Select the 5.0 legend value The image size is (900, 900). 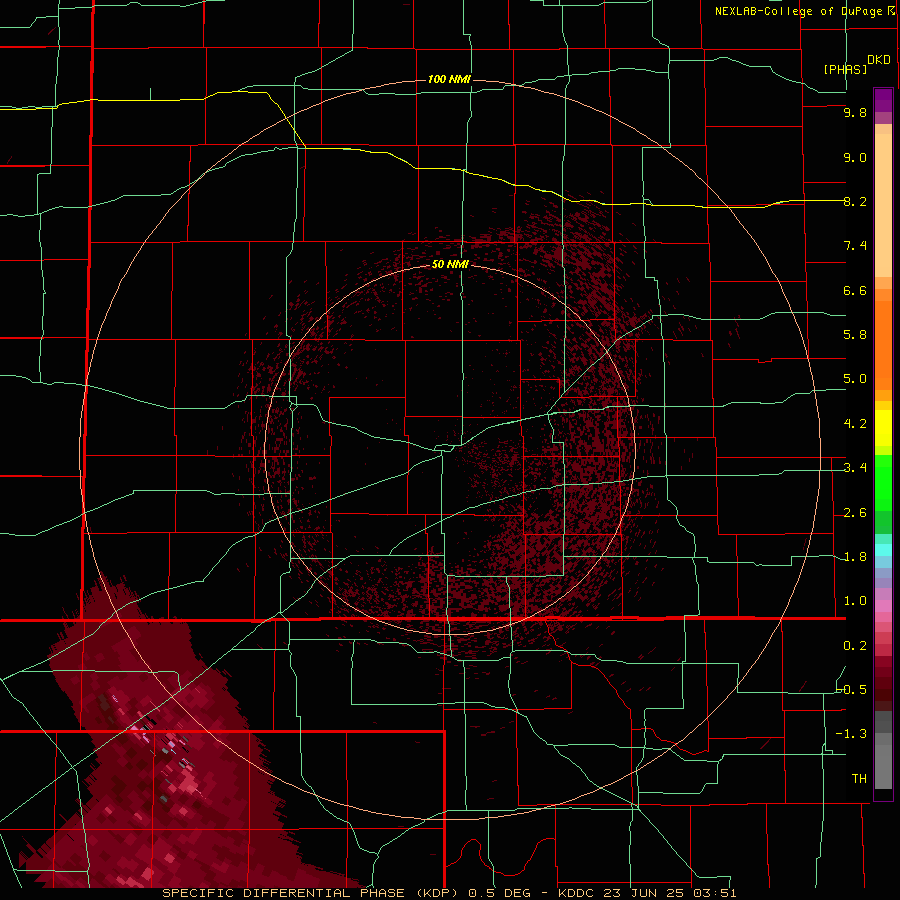(x=855, y=379)
